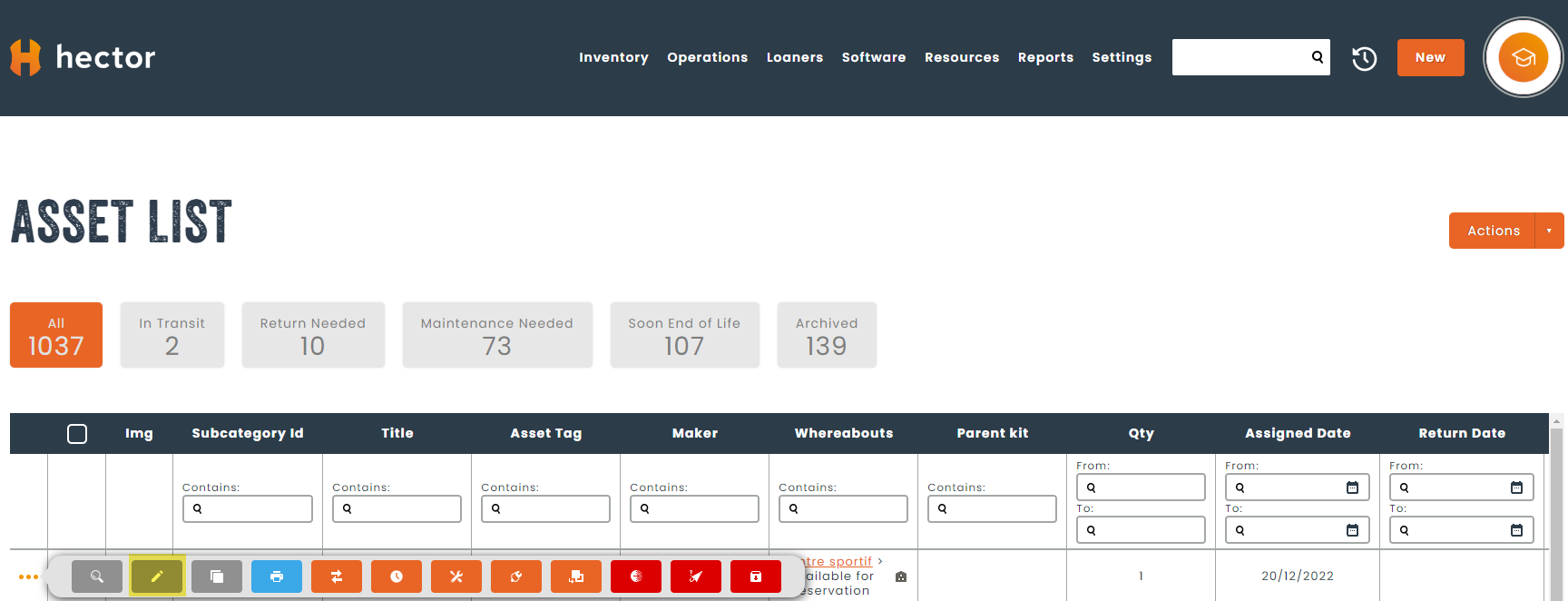Select the Maintenance Needed filter tab
This screenshot has height=601, width=1568.
click(x=497, y=335)
